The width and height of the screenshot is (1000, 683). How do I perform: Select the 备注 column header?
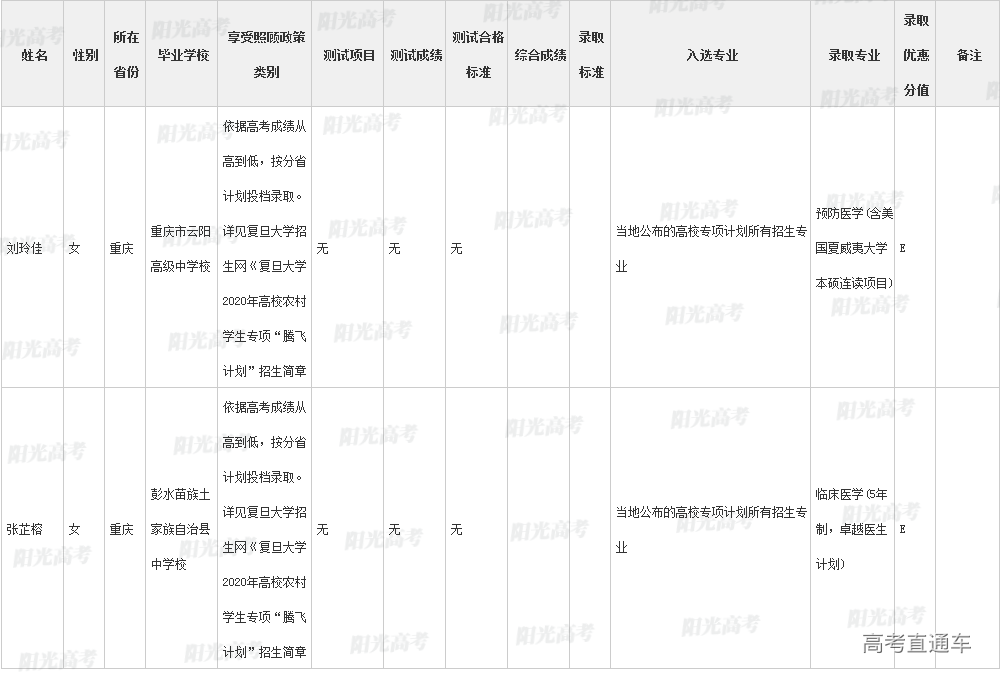[969, 55]
